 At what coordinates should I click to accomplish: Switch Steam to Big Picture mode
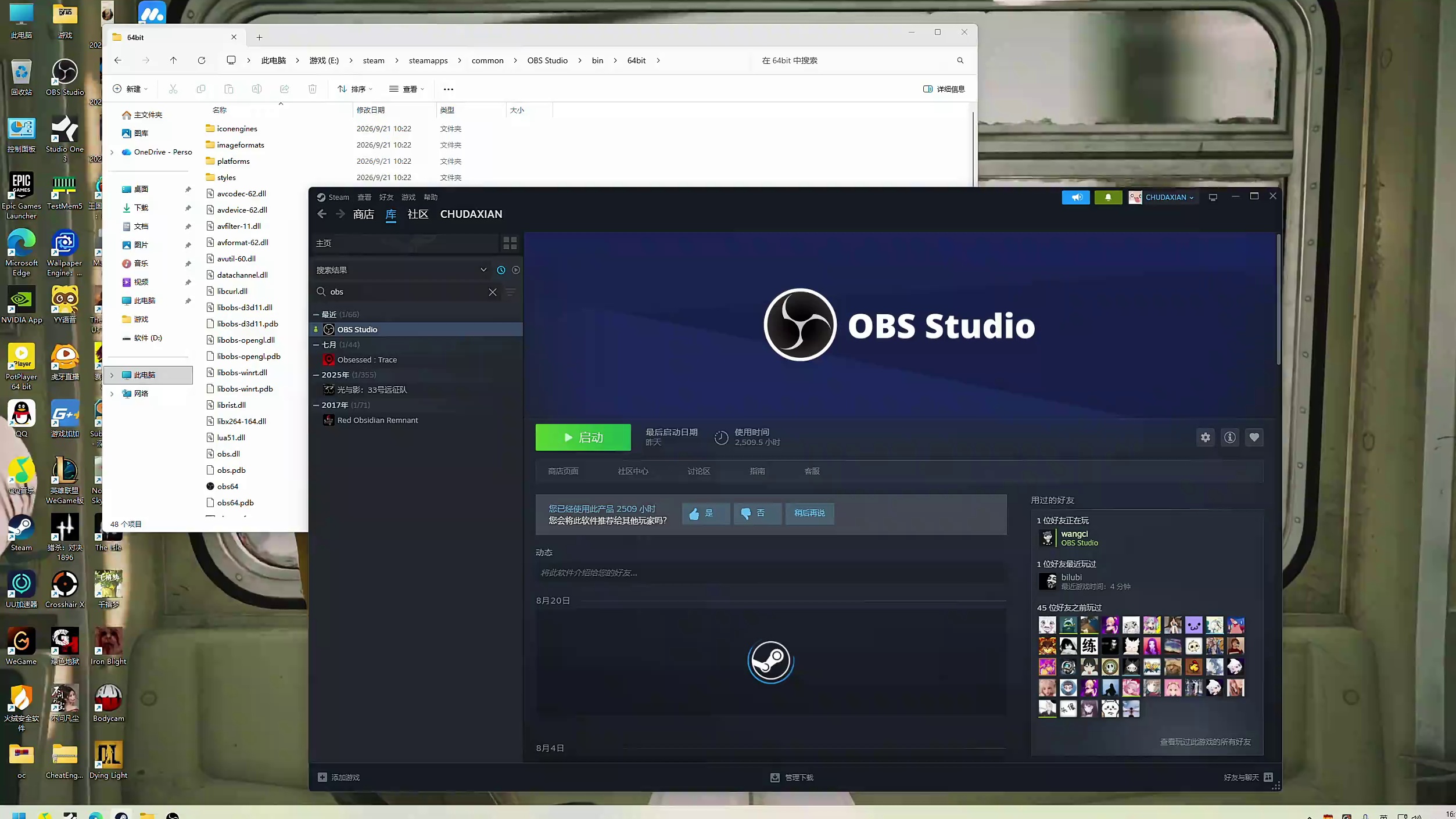(x=1213, y=197)
